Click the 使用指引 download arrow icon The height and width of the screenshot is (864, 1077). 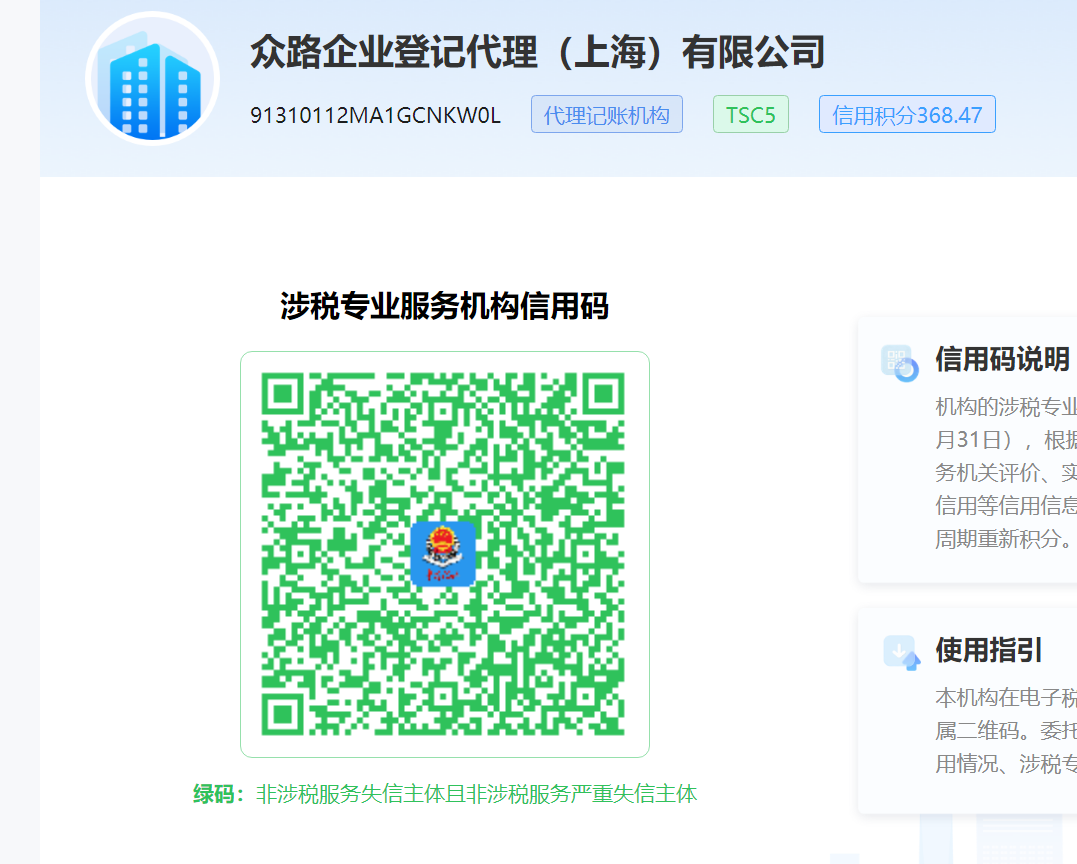(901, 652)
